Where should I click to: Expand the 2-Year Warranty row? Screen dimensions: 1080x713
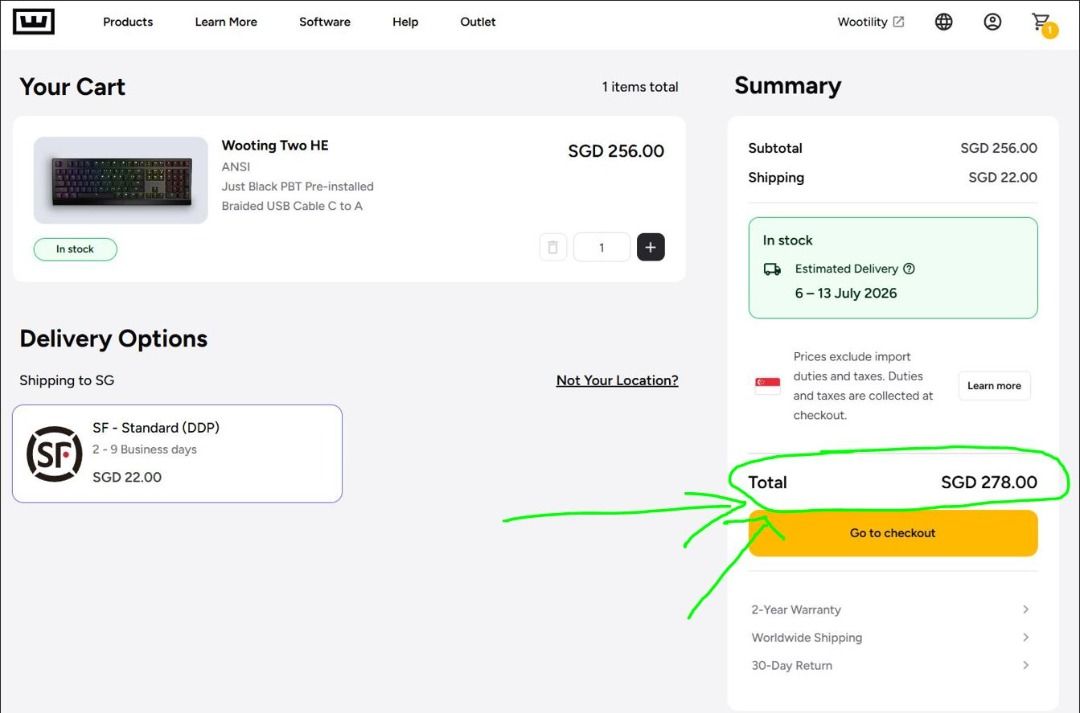tap(890, 610)
